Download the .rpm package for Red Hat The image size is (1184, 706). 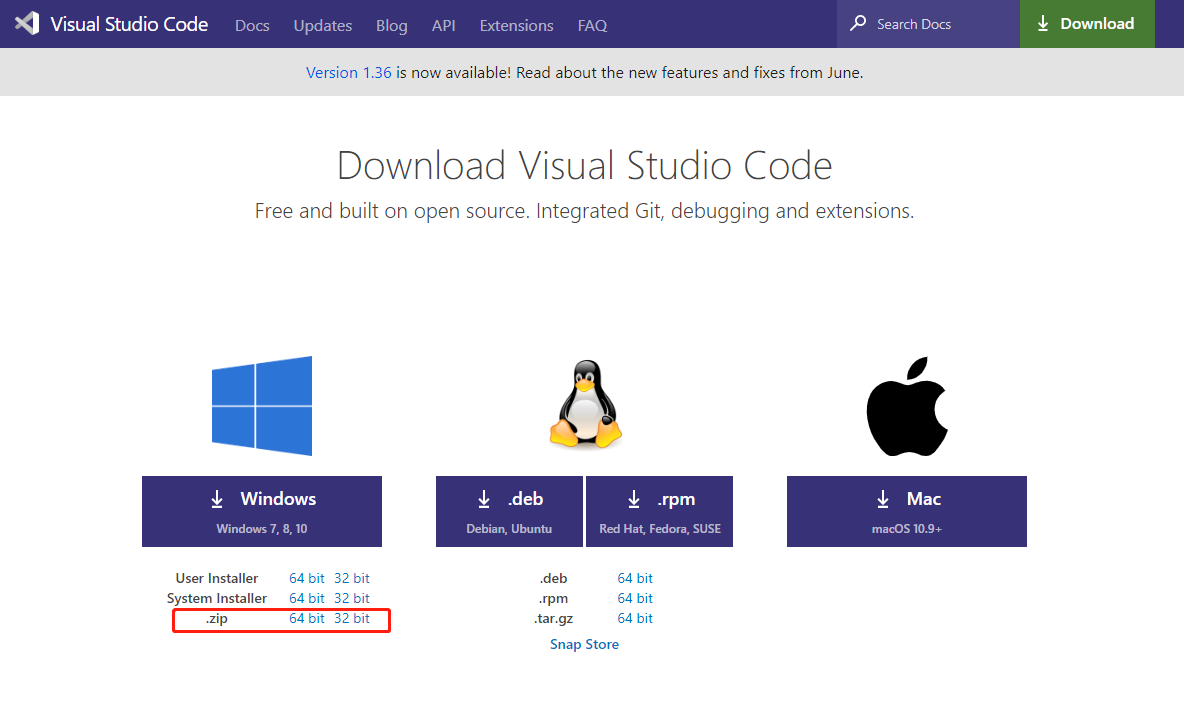[x=660, y=511]
